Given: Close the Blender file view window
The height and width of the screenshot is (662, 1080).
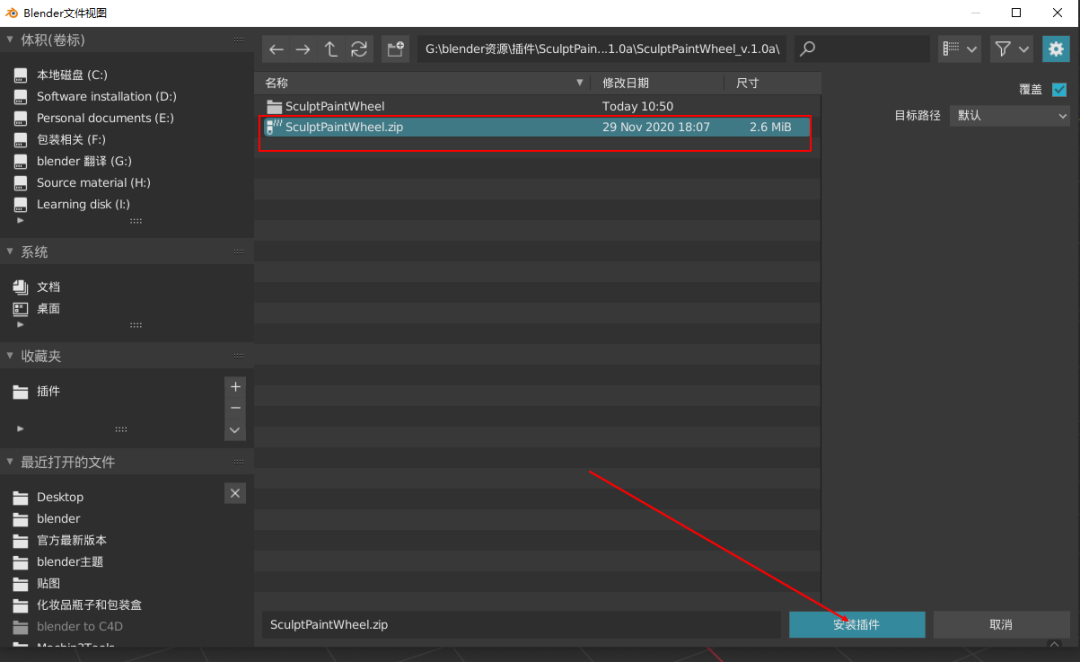Looking at the screenshot, I should 1057,13.
